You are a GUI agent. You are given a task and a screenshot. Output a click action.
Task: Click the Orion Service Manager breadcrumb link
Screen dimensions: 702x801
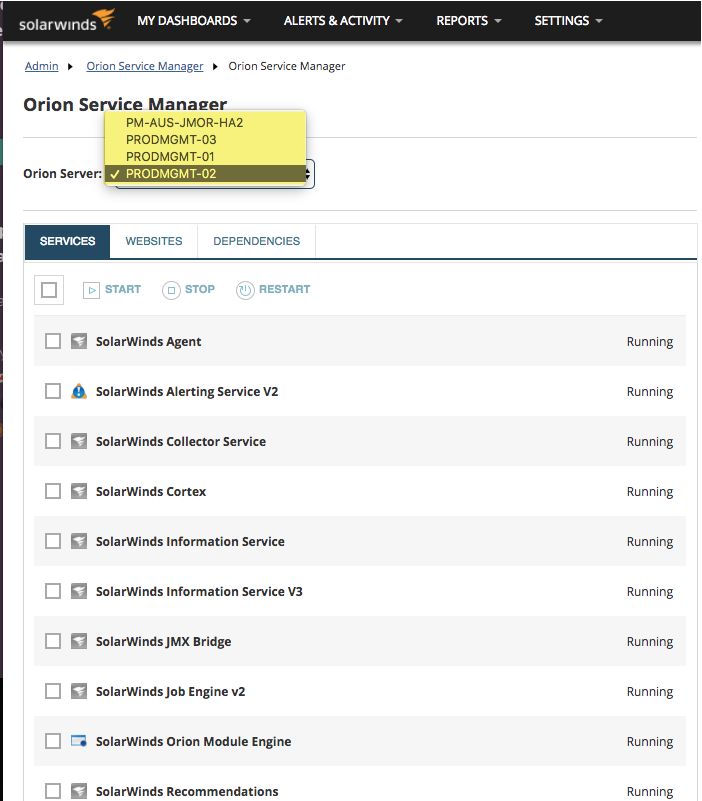click(145, 66)
